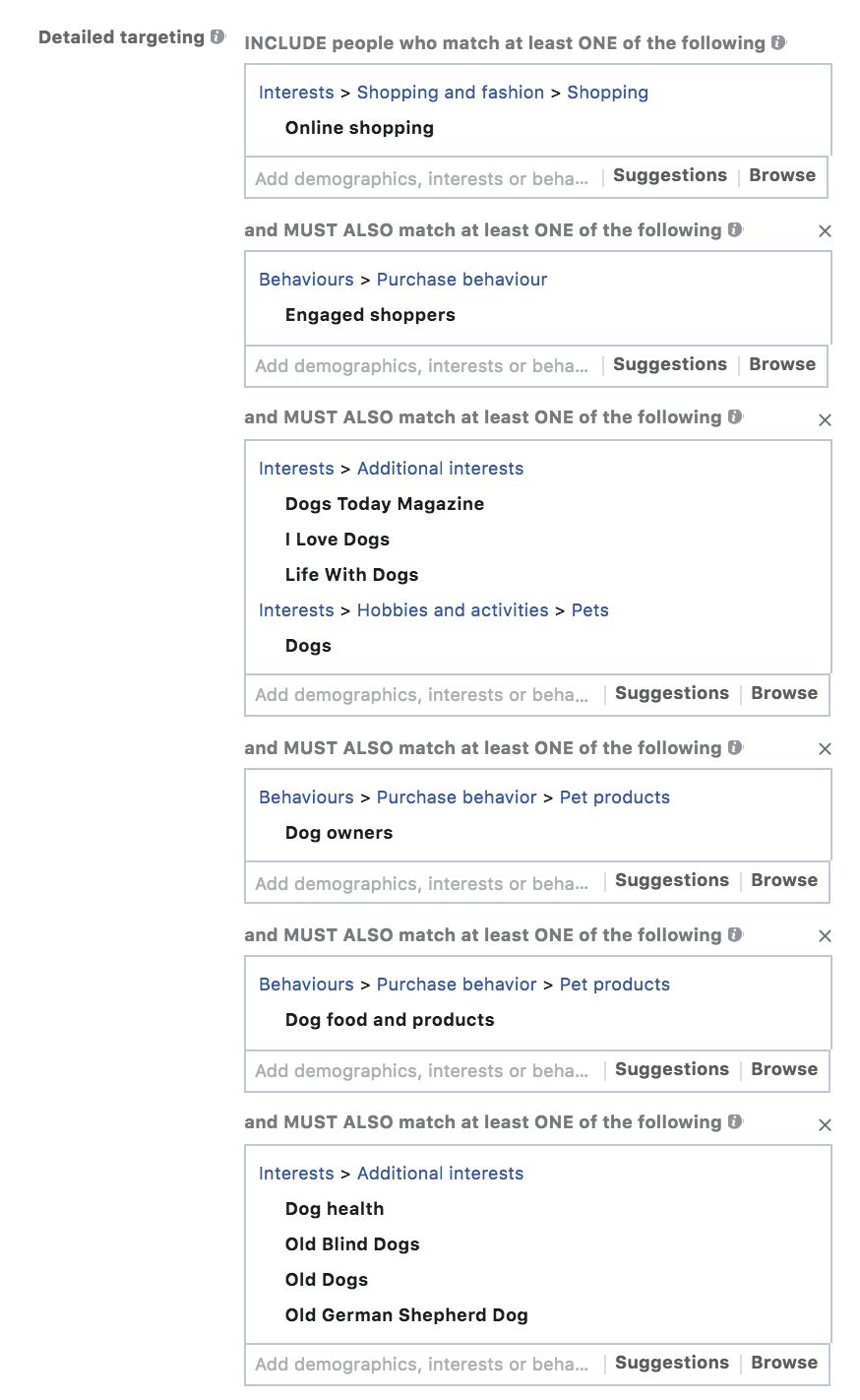This screenshot has height=1400, width=860.
Task: Click info icon beside the Dog owners rule
Action: (734, 747)
